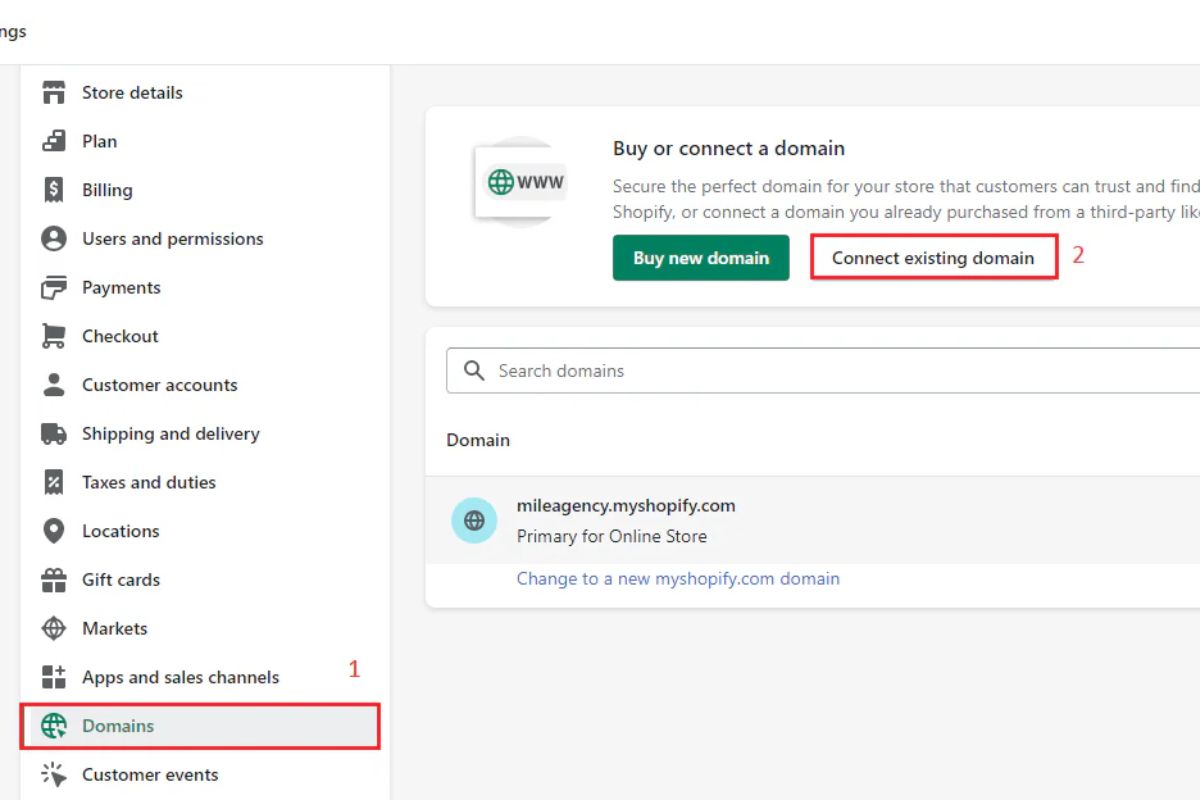This screenshot has height=800, width=1200.
Task: Click the Billing receipt icon
Action: point(54,190)
